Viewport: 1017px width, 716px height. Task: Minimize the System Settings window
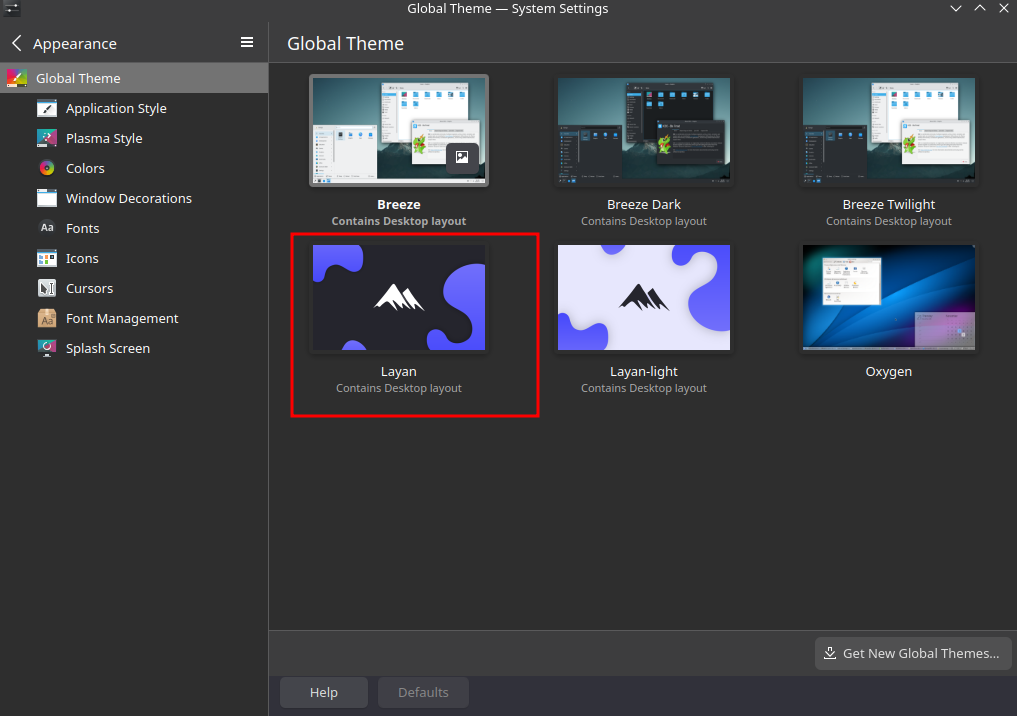point(955,8)
